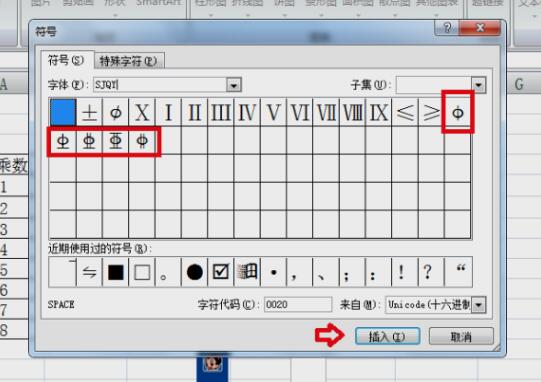
Task: Select the greater-than-or-equal symbol
Action: tap(431, 112)
